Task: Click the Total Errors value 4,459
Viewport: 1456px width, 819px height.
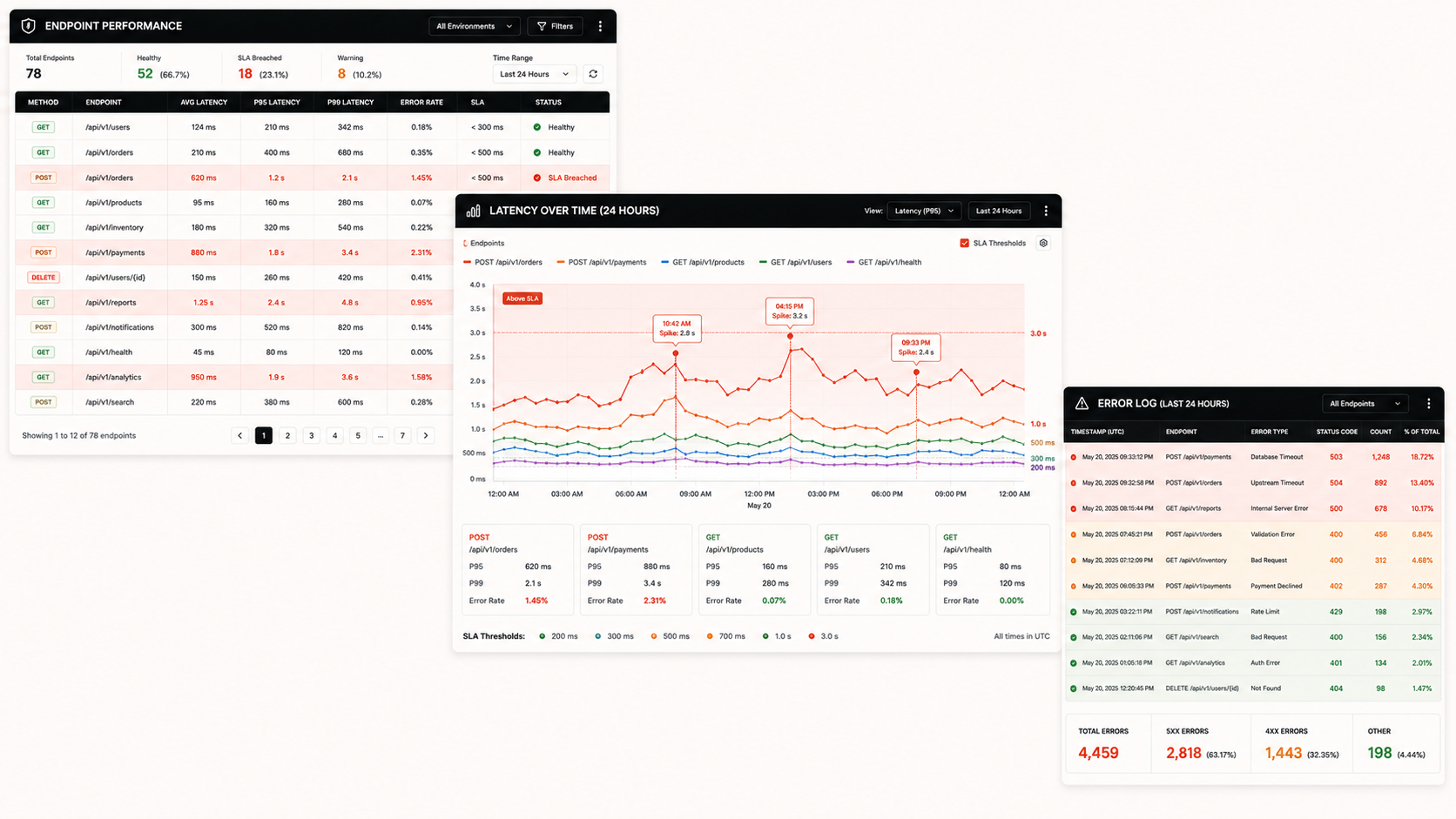Action: [x=1098, y=753]
